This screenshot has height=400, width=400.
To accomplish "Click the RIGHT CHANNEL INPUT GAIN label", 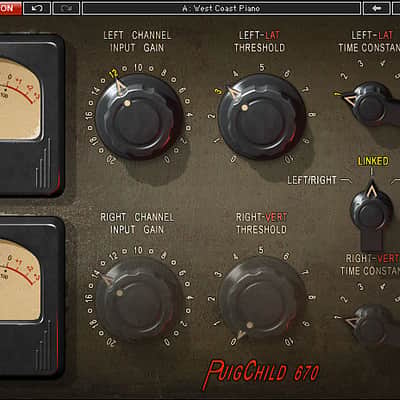I will click(x=137, y=223).
